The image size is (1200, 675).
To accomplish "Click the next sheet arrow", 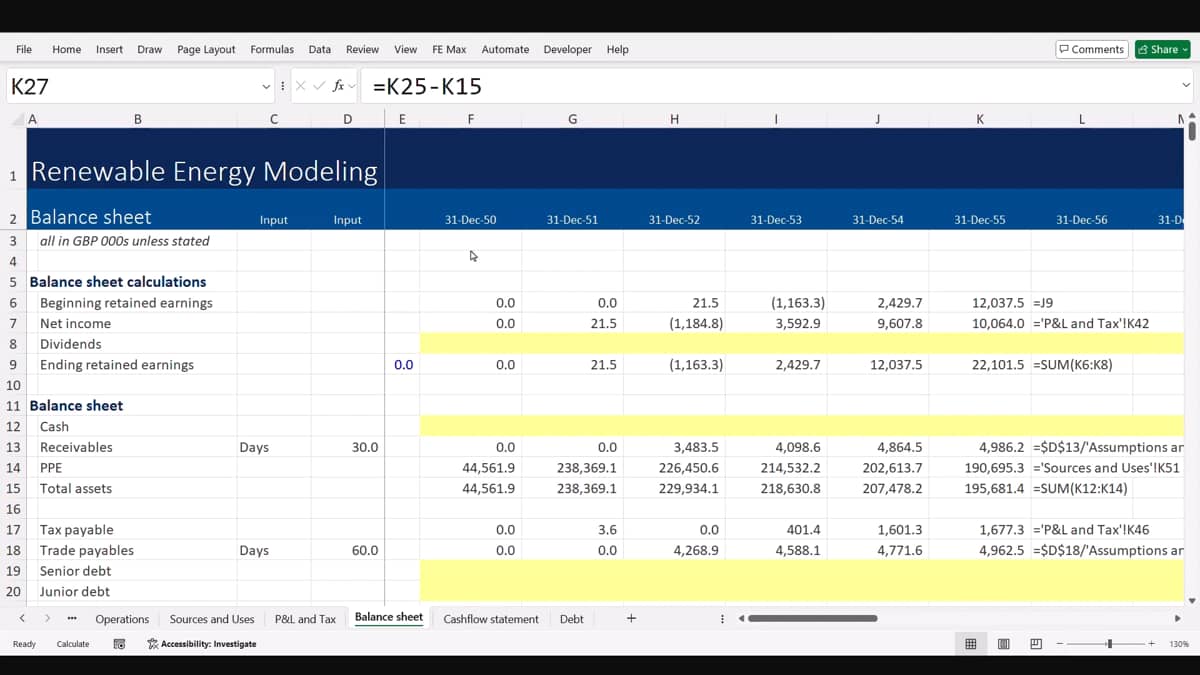I will point(47,619).
